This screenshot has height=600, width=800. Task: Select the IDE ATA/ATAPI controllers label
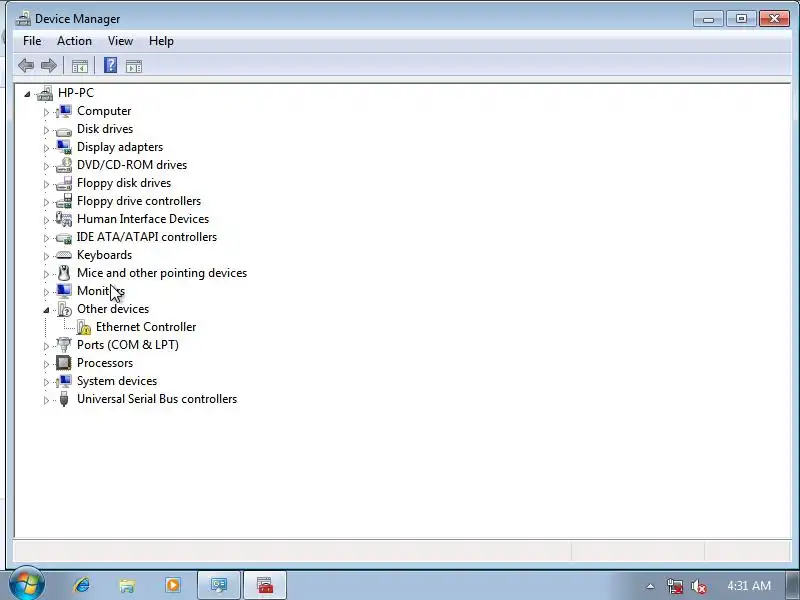(x=147, y=237)
